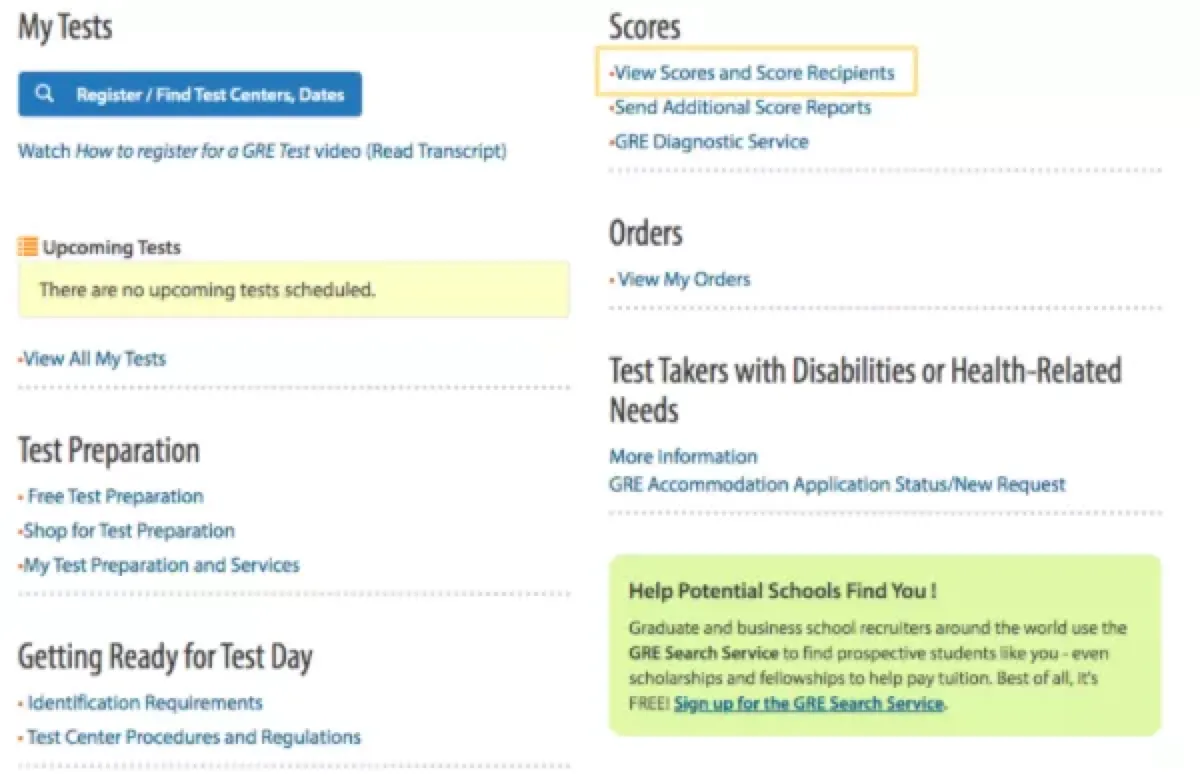The width and height of the screenshot is (1200, 782).
Task: Open GRE Diagnostic Service link
Action: (x=711, y=141)
